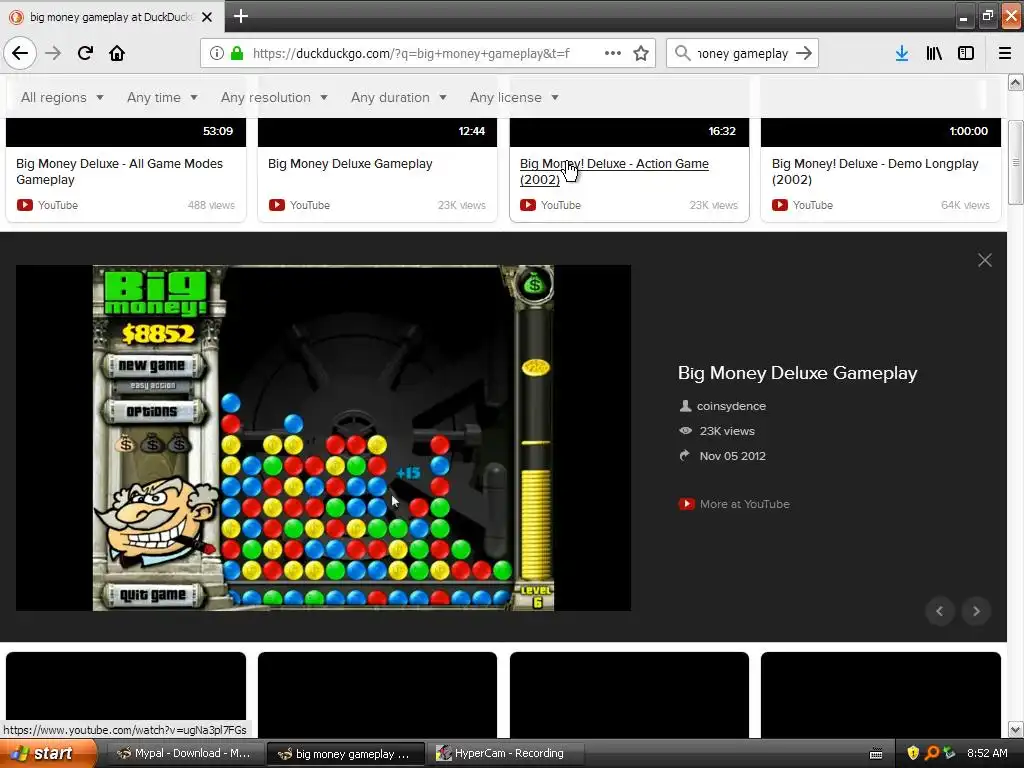Show previous video with left chevron

click(940, 611)
